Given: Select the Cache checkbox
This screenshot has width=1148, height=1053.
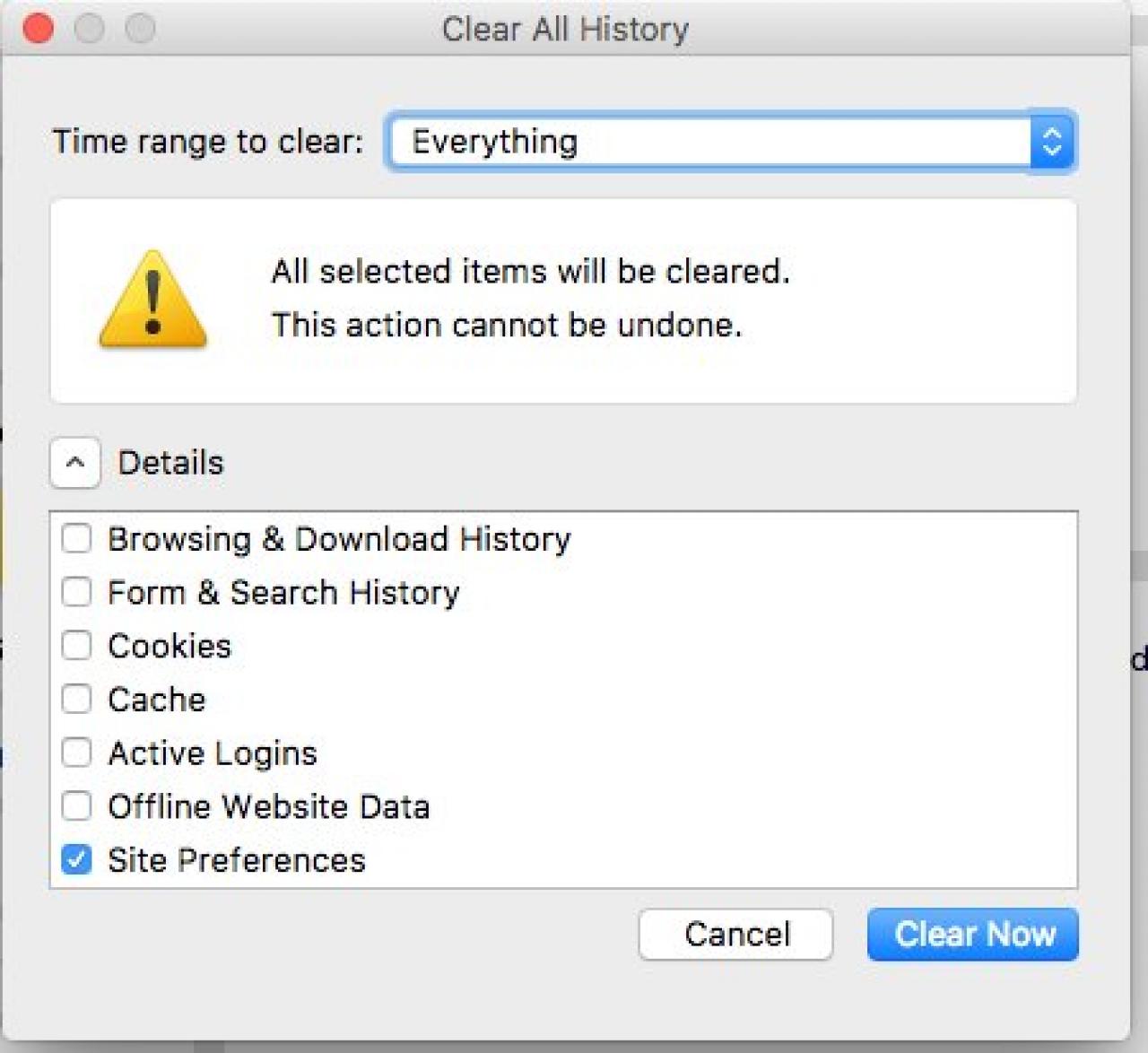Looking at the screenshot, I should click(x=77, y=699).
